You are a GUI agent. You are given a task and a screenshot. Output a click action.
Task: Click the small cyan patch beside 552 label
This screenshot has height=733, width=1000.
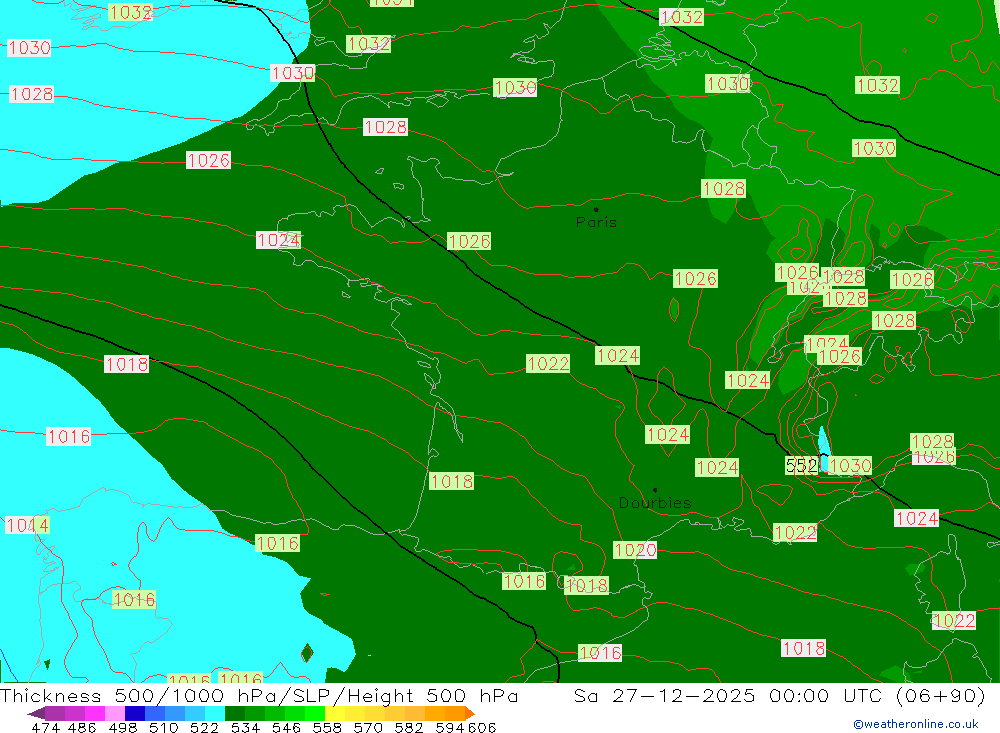[823, 449]
